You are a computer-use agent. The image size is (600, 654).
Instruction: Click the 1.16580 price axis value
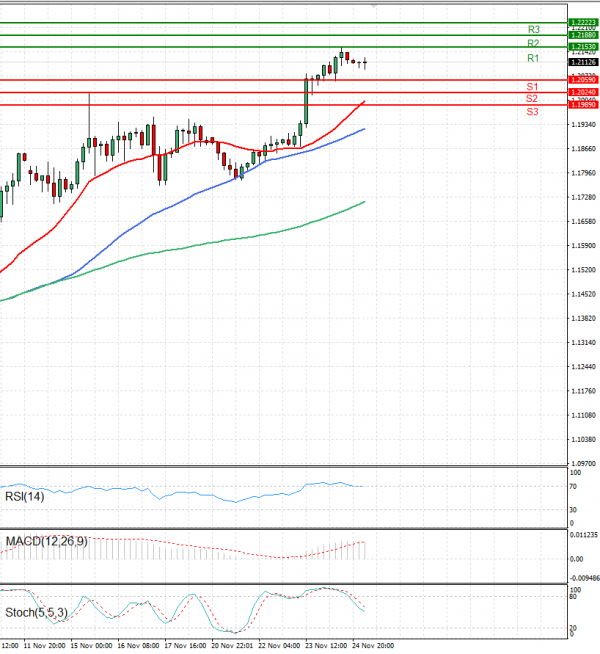tap(584, 221)
